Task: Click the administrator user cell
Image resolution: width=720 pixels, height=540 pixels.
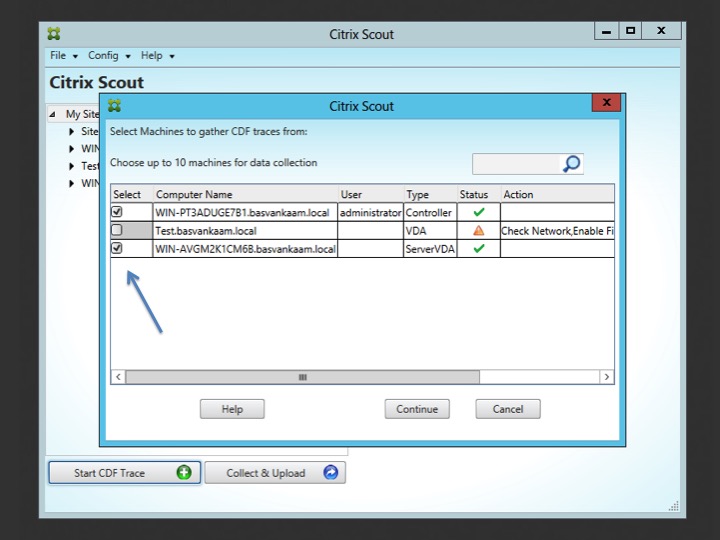Action: pyautogui.click(x=371, y=213)
